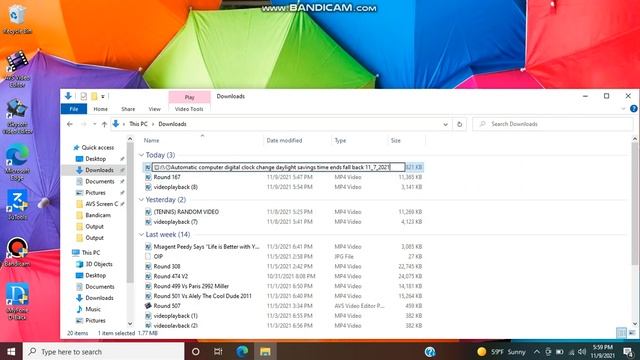Customize Quick Access Toolbar dropdown
640x360 pixels.
coord(103,96)
